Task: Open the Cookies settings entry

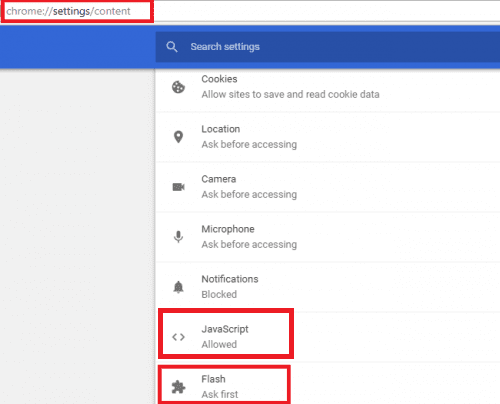Action: click(x=328, y=87)
